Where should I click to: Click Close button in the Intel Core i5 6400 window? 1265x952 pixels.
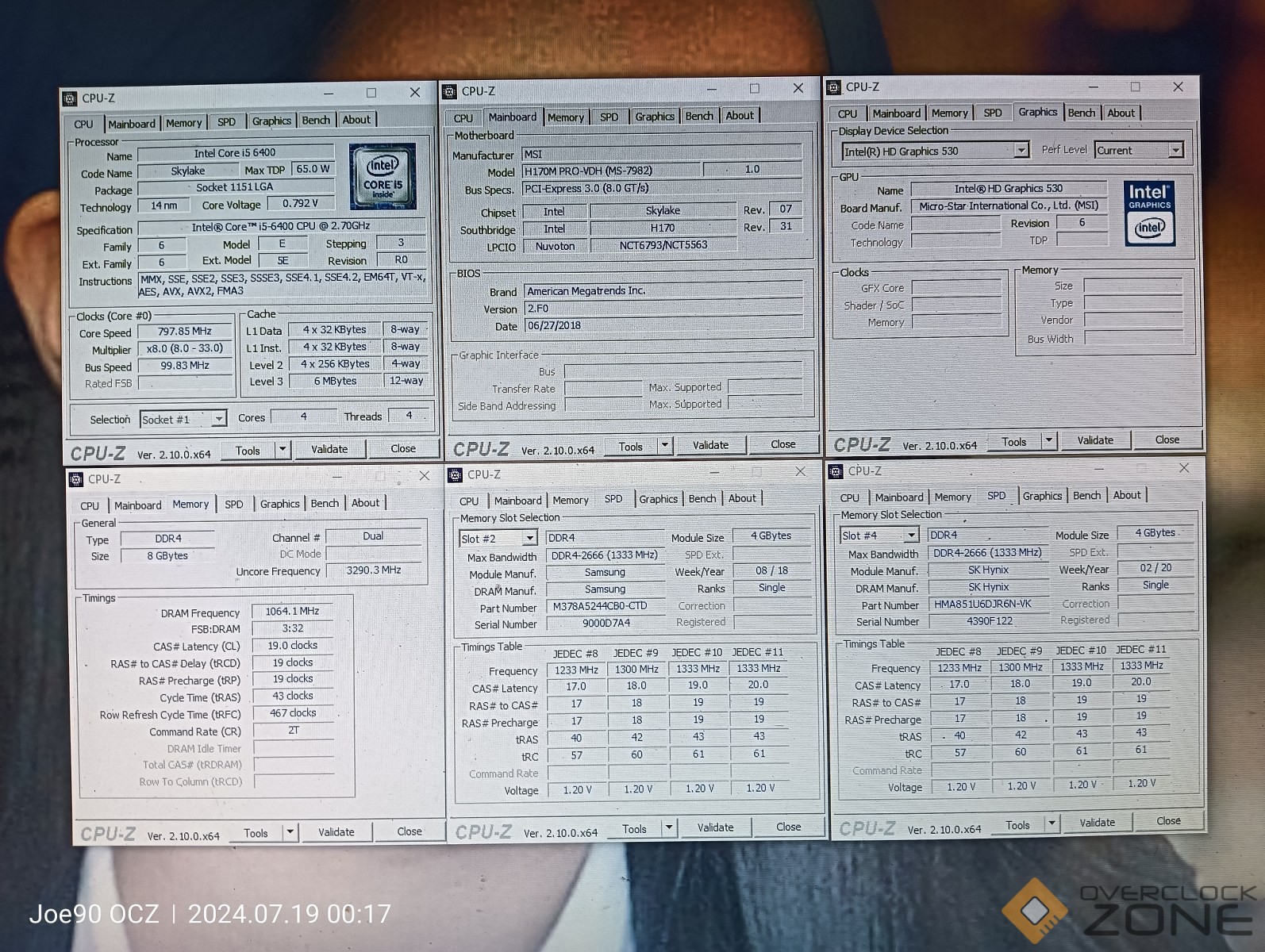(403, 448)
